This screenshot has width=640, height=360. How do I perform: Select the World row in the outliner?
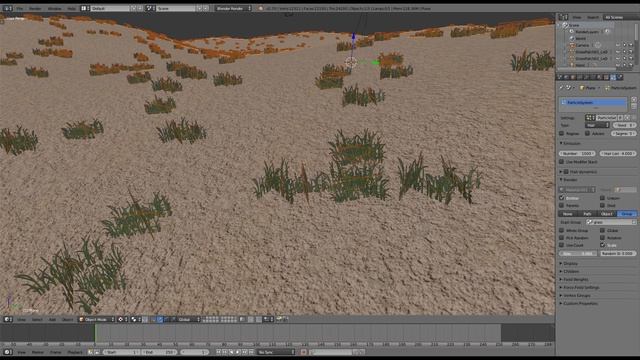click(580, 38)
